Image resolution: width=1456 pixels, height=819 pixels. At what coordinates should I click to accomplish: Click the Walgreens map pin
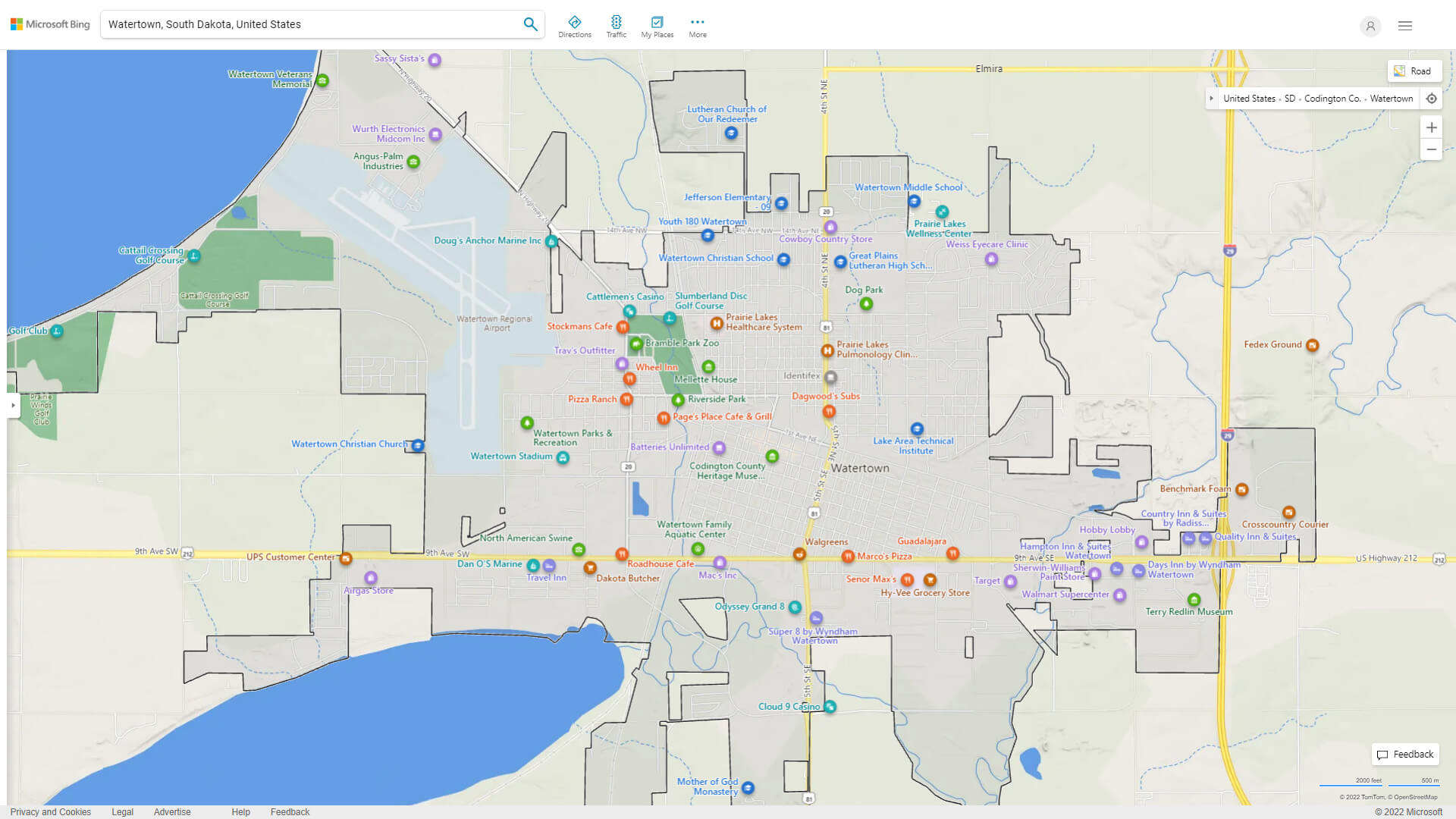(799, 554)
